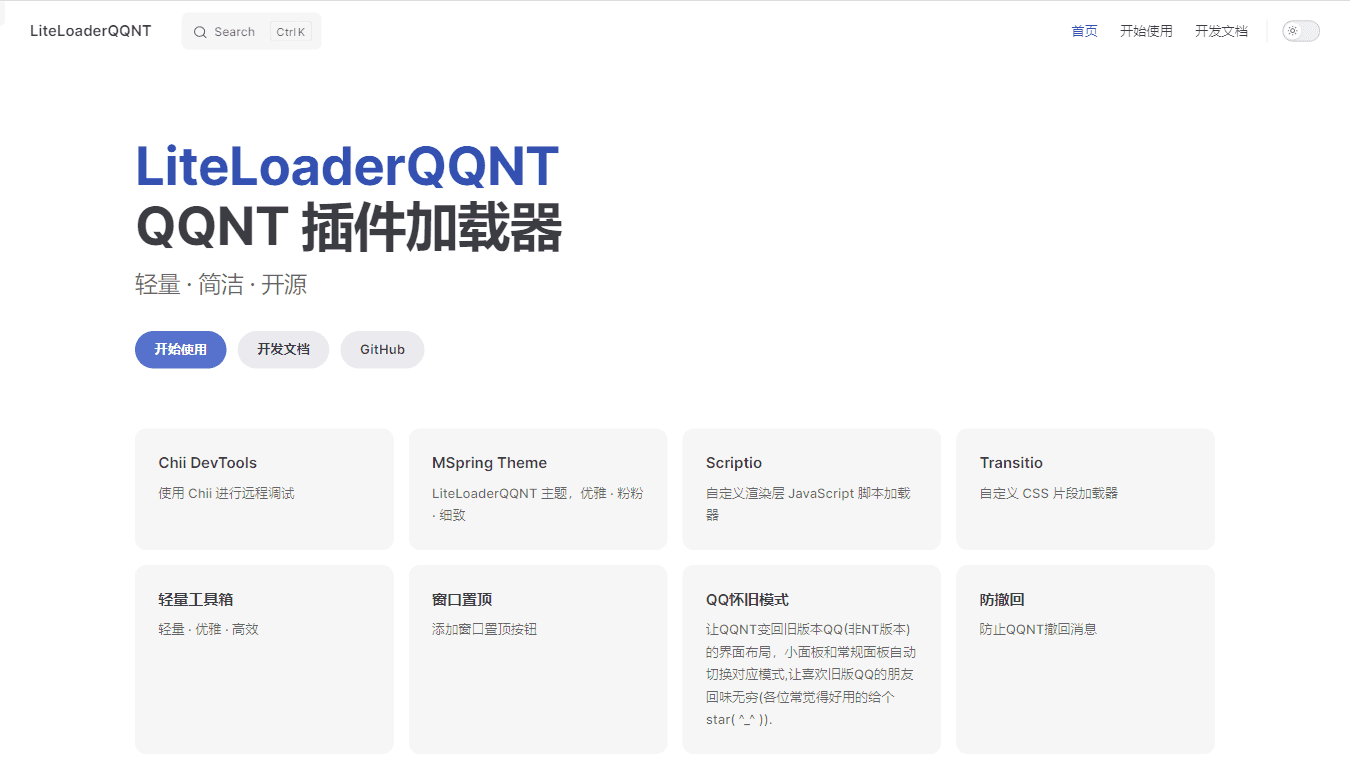Click the grey 开发文档 hero button
1350x768 pixels.
283,350
